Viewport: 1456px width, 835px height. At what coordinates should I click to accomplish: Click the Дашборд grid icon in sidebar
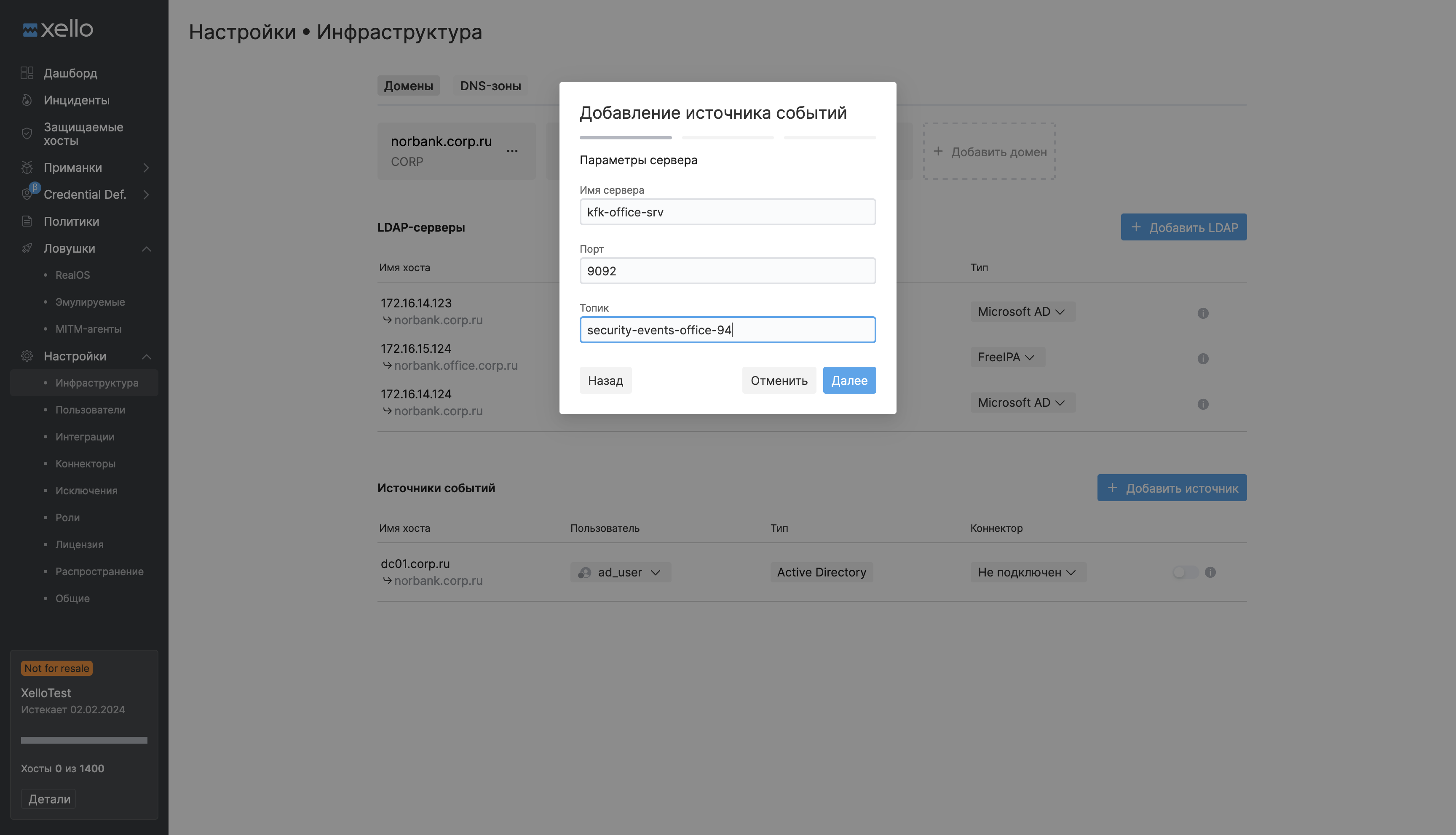[x=27, y=73]
